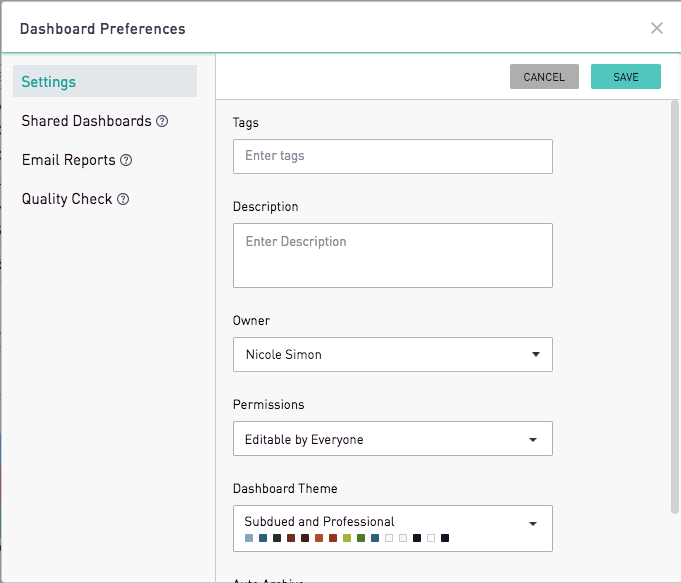Click into the Description text area

point(392,255)
